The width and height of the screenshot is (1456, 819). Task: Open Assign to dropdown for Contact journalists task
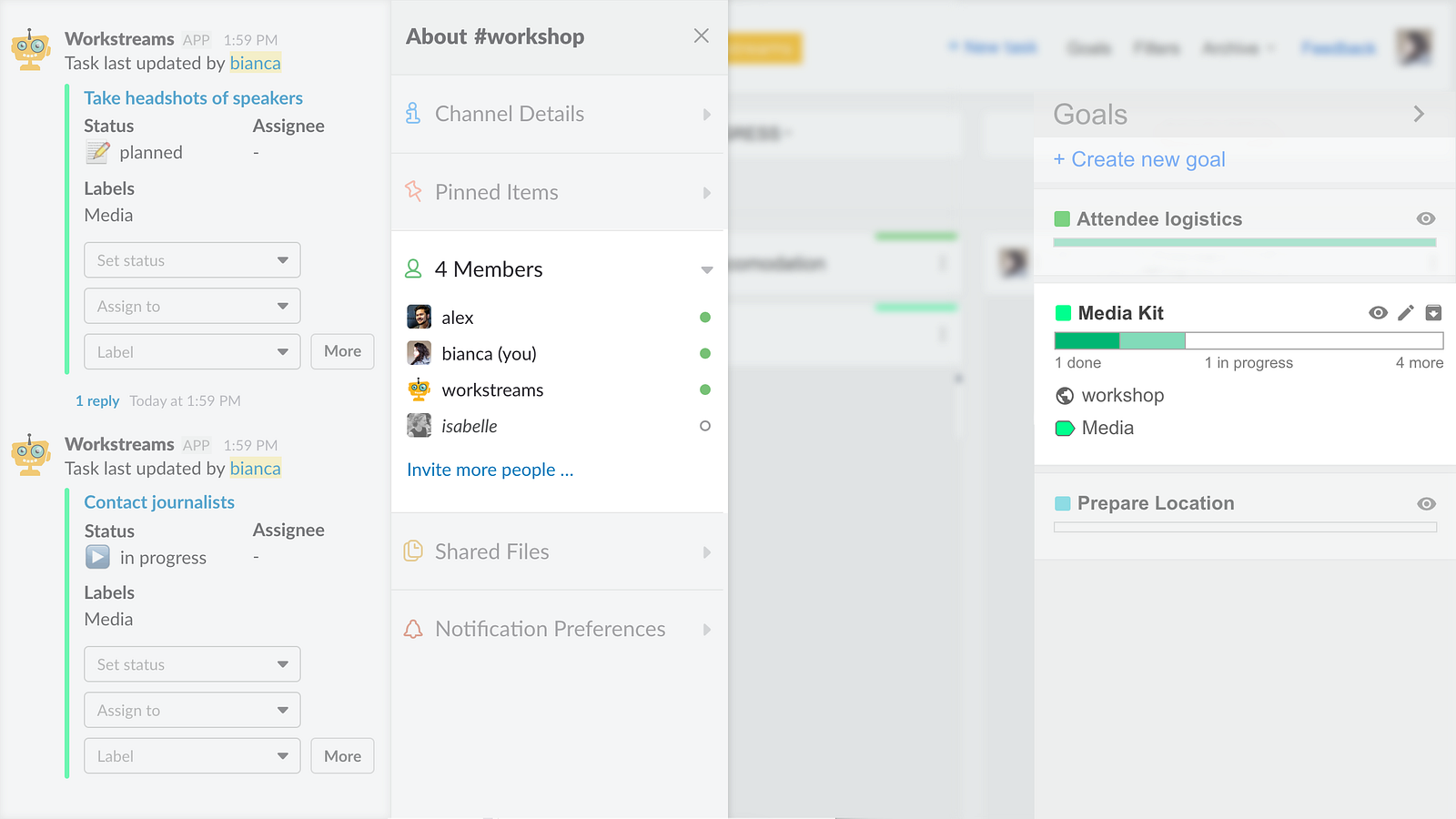192,710
